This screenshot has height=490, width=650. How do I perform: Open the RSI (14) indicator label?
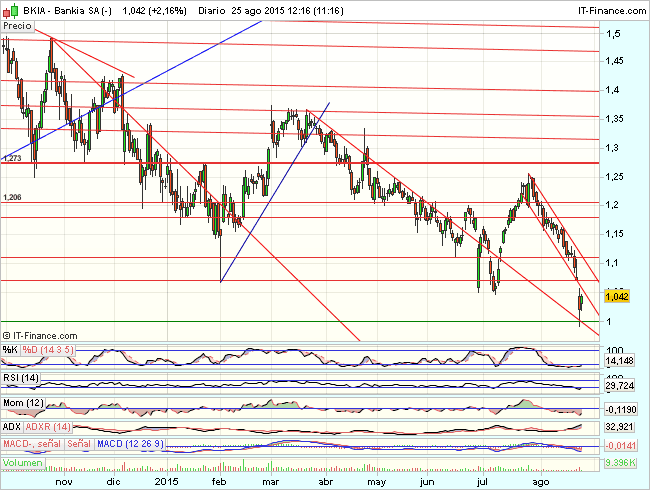[x=21, y=378]
